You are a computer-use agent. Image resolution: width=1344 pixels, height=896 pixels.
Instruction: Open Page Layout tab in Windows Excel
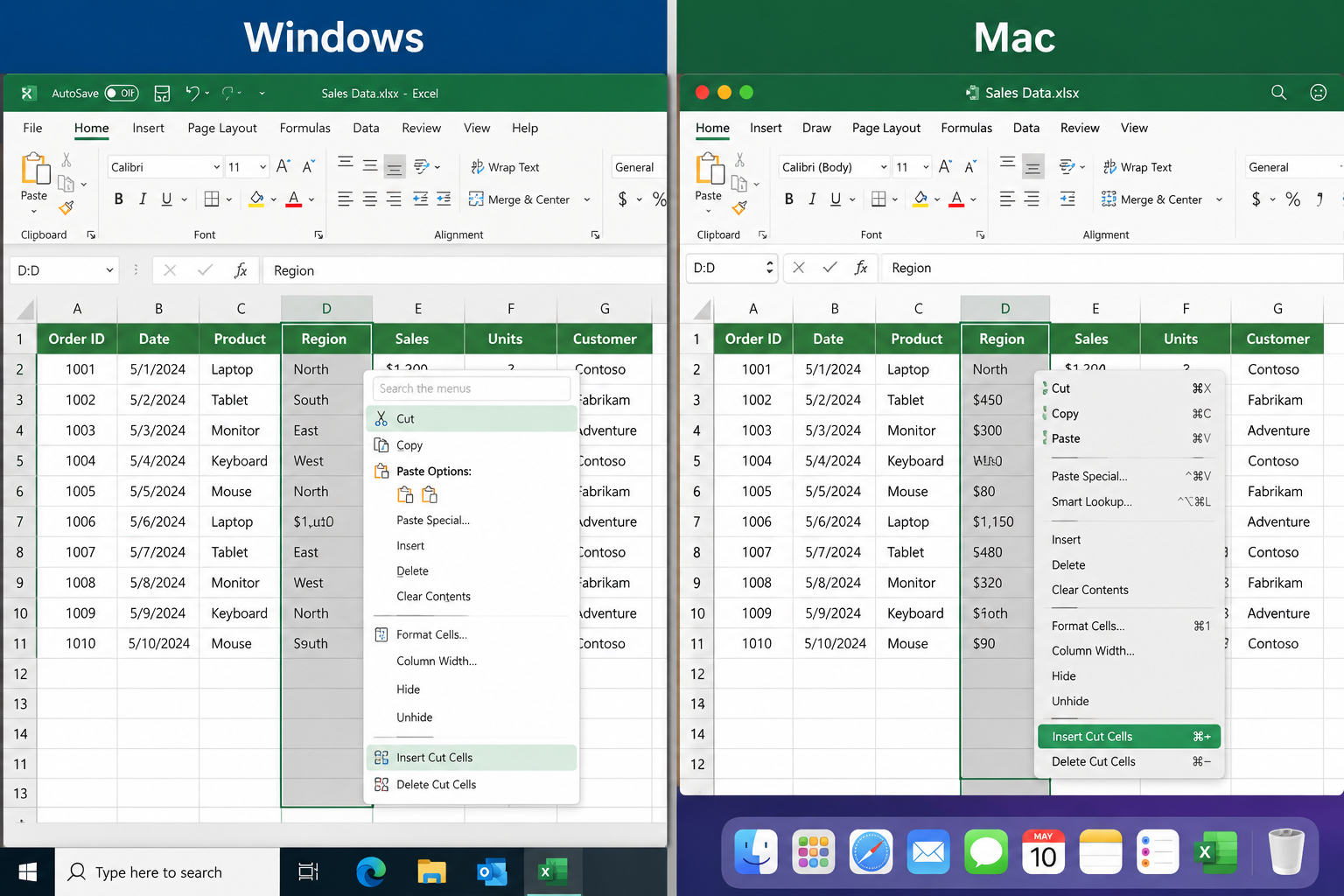pyautogui.click(x=222, y=128)
